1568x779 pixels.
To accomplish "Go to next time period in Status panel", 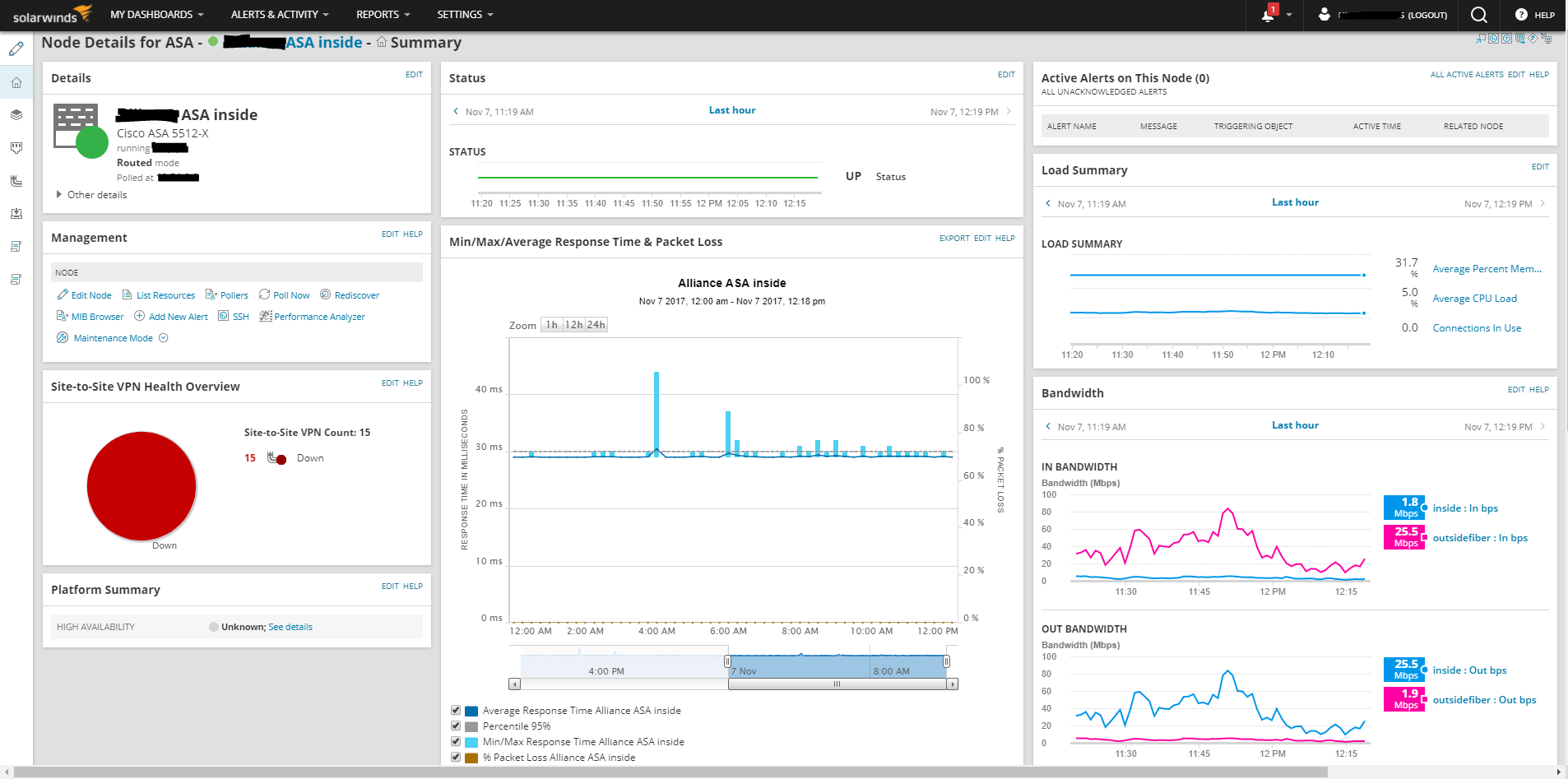I will tap(1009, 111).
